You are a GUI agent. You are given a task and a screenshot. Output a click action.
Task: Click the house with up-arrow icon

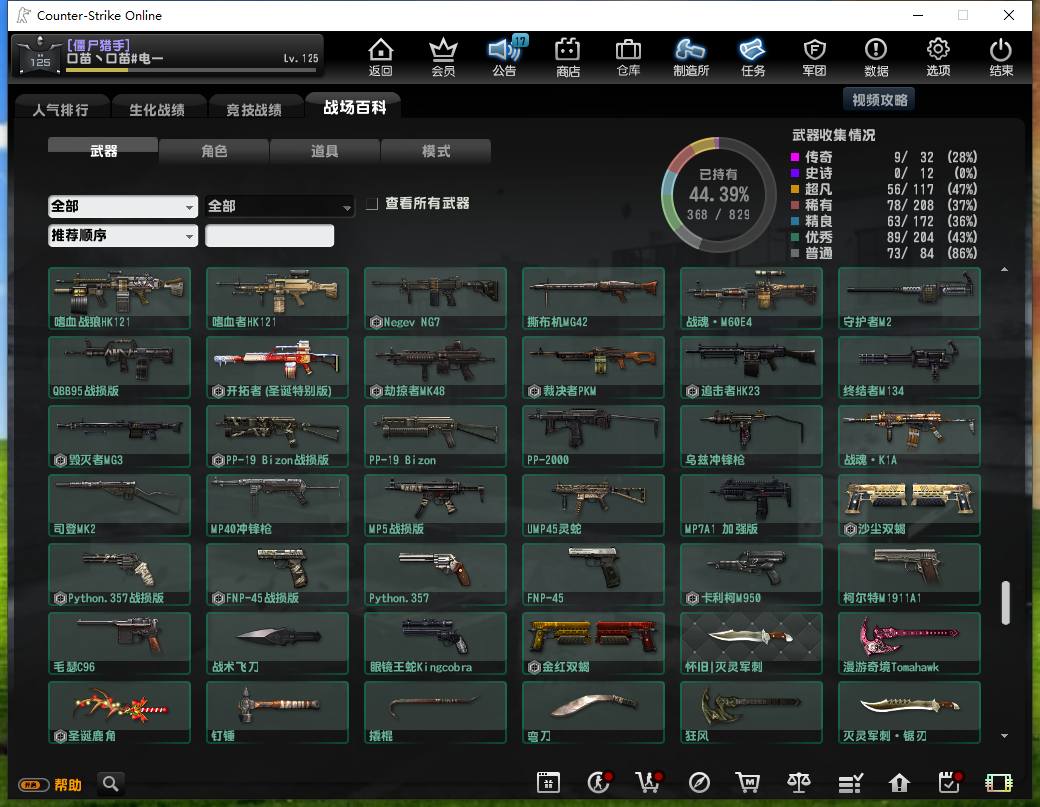point(899,782)
